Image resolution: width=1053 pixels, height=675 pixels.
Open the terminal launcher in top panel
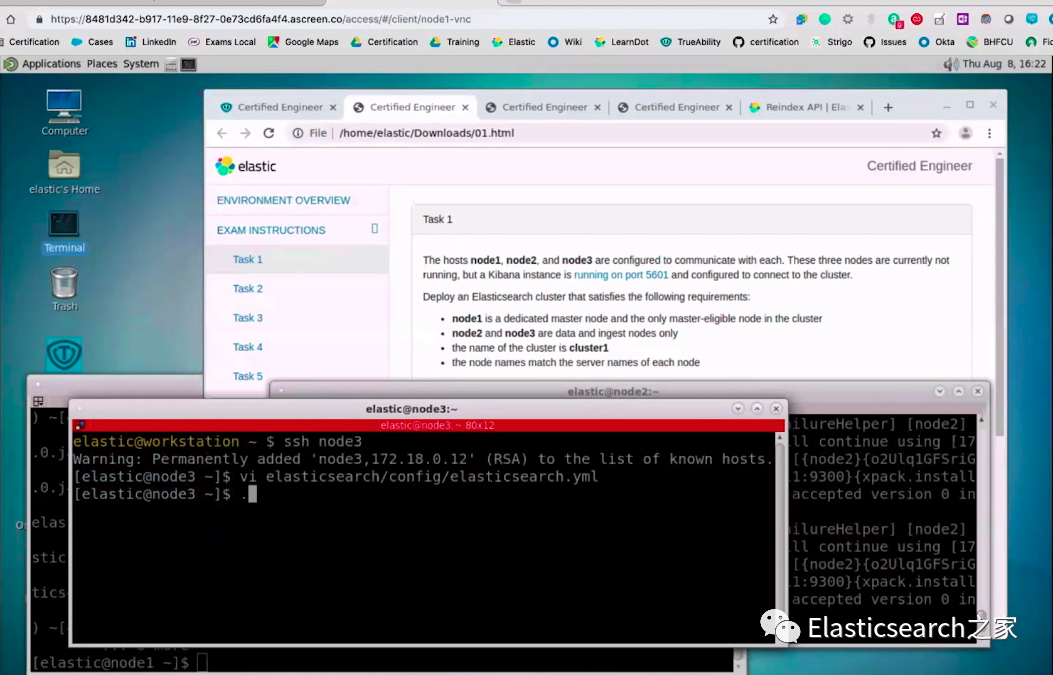pos(189,64)
